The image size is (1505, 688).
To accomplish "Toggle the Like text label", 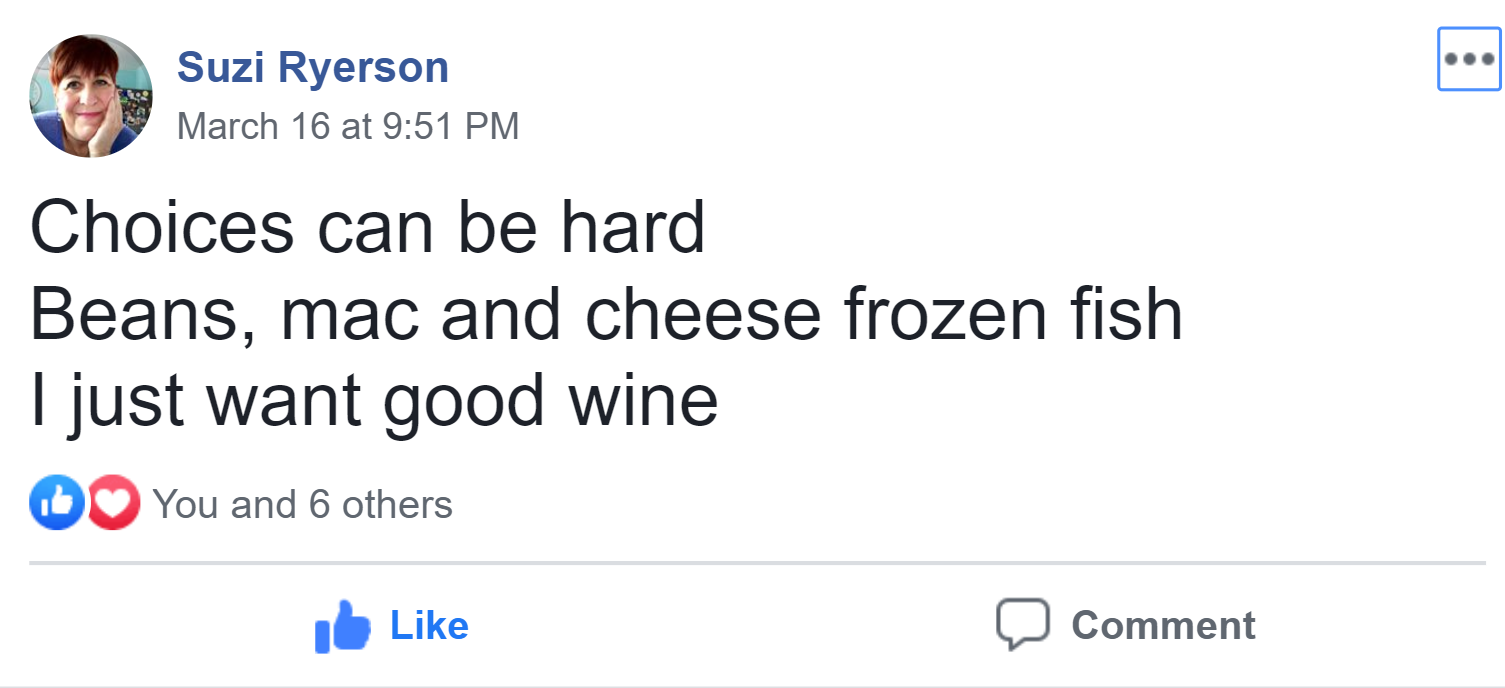I will point(429,625).
